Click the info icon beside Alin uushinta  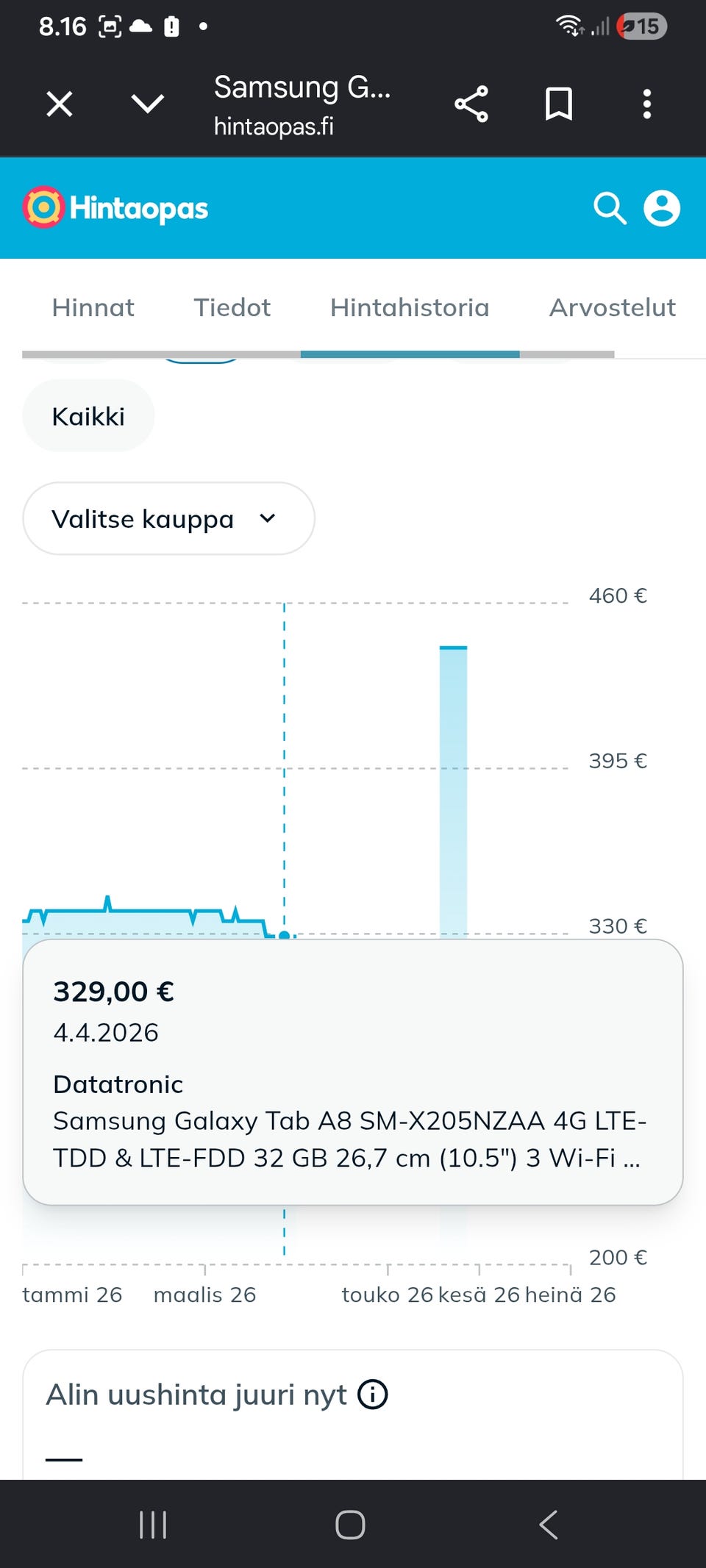click(373, 1395)
